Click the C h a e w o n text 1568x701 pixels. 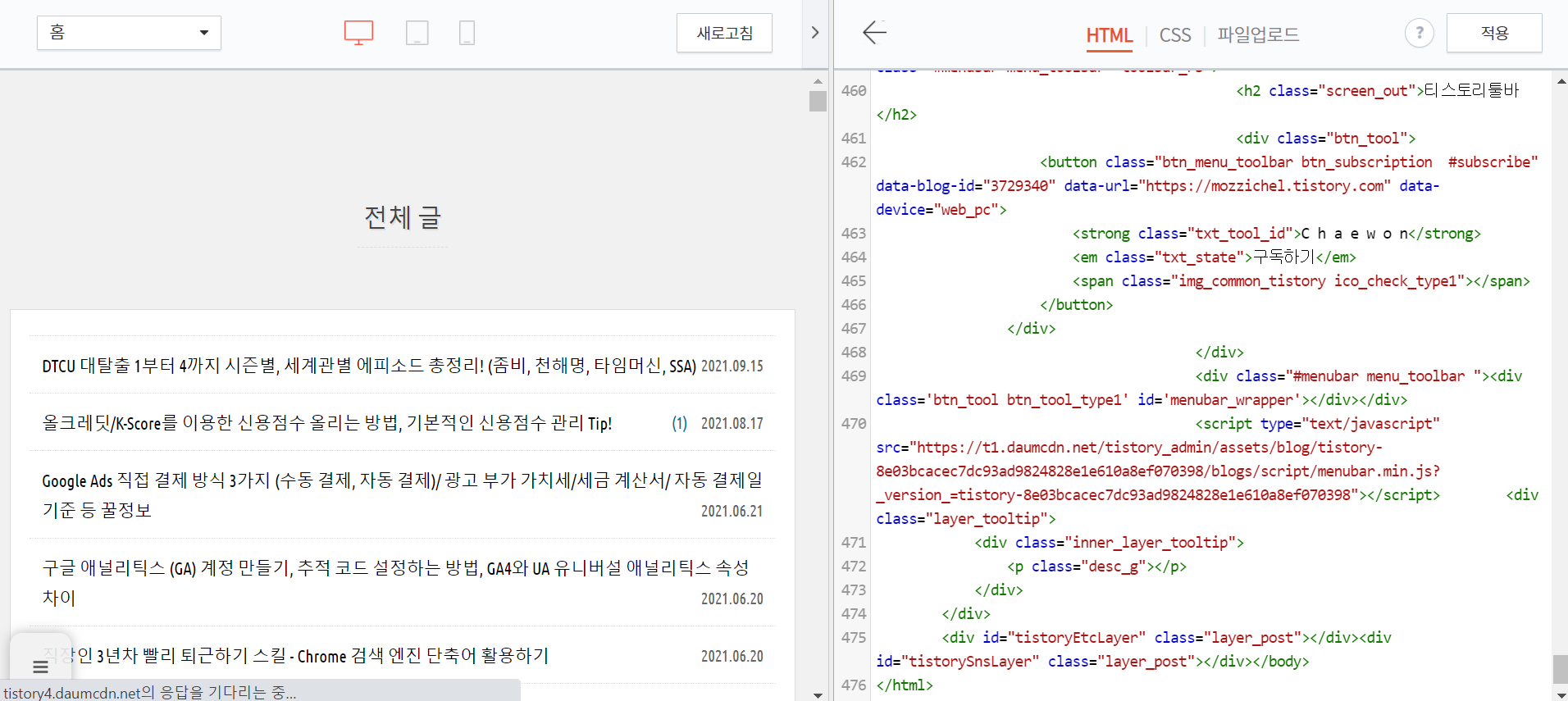pos(1355,234)
